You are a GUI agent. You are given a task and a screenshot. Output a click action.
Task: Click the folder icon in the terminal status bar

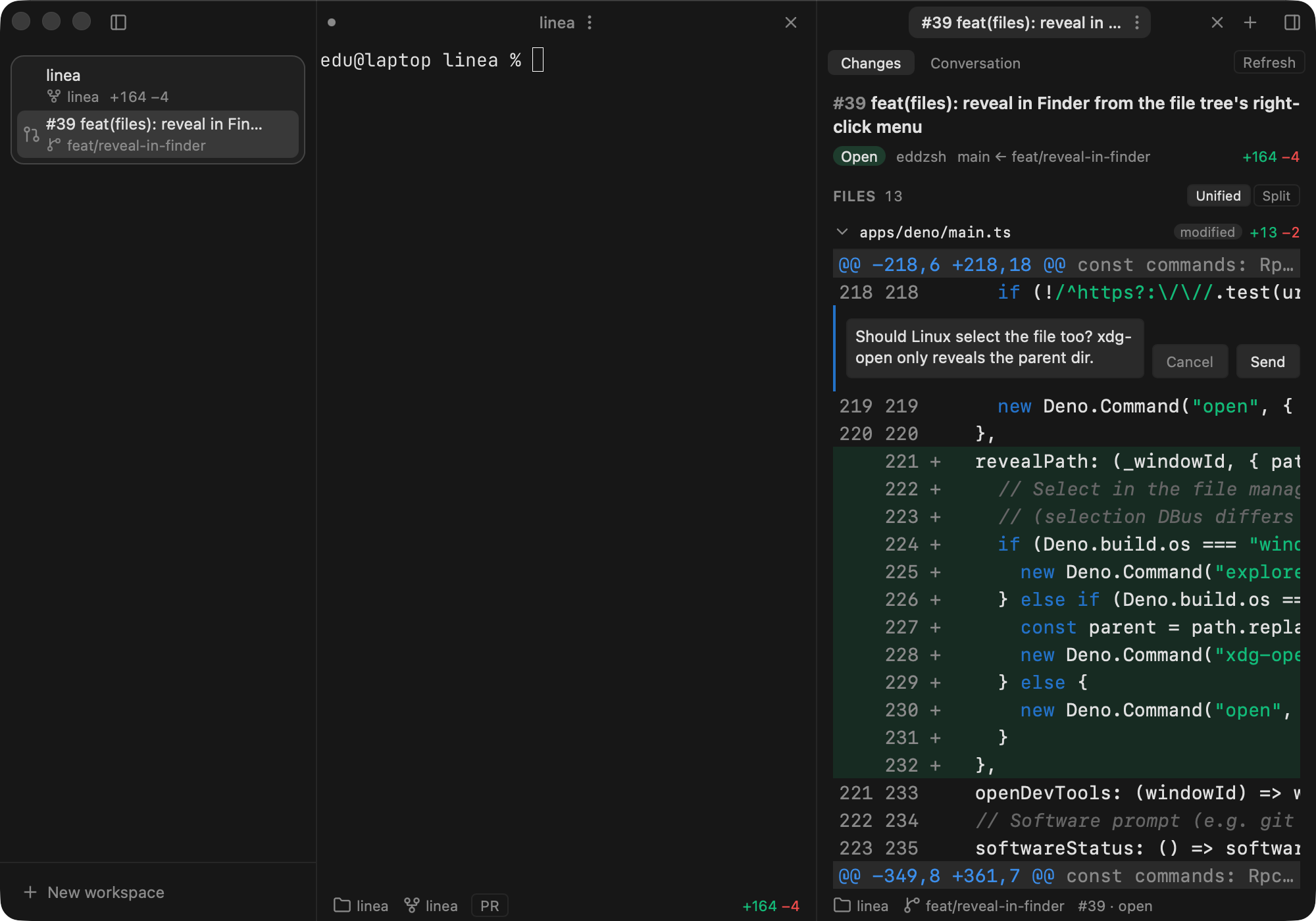[x=342, y=906]
